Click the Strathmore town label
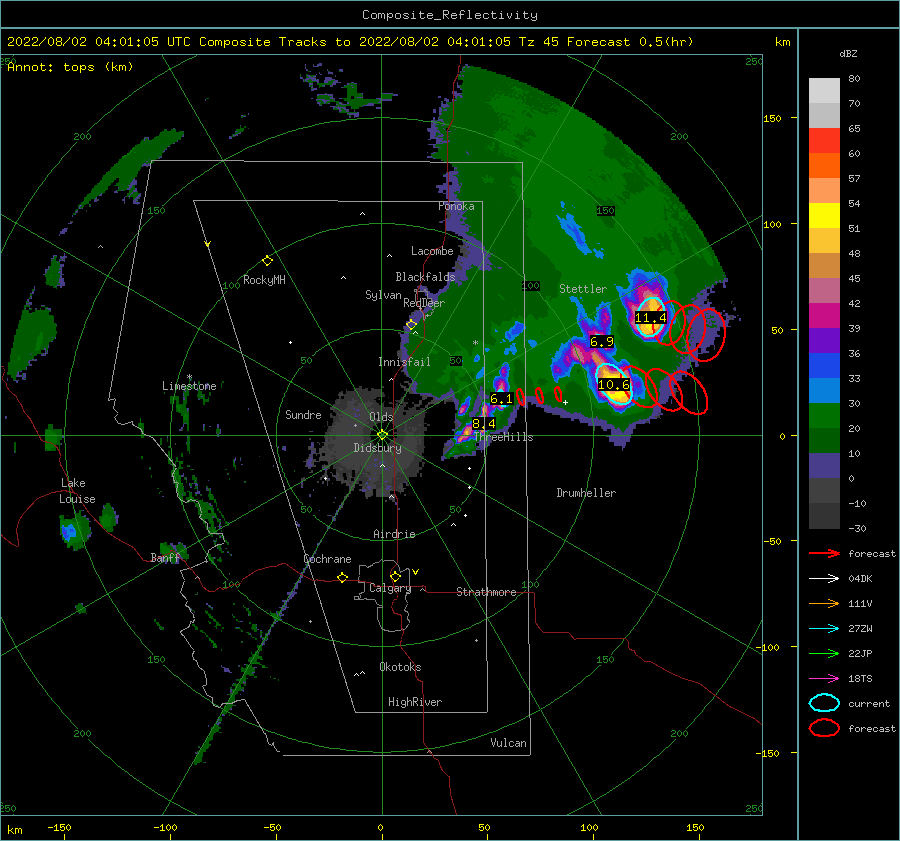The image size is (900, 841). 486,592
